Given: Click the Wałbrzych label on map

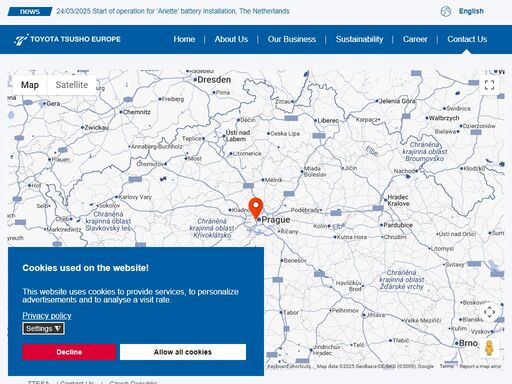Looking at the screenshot, I should (444, 118).
